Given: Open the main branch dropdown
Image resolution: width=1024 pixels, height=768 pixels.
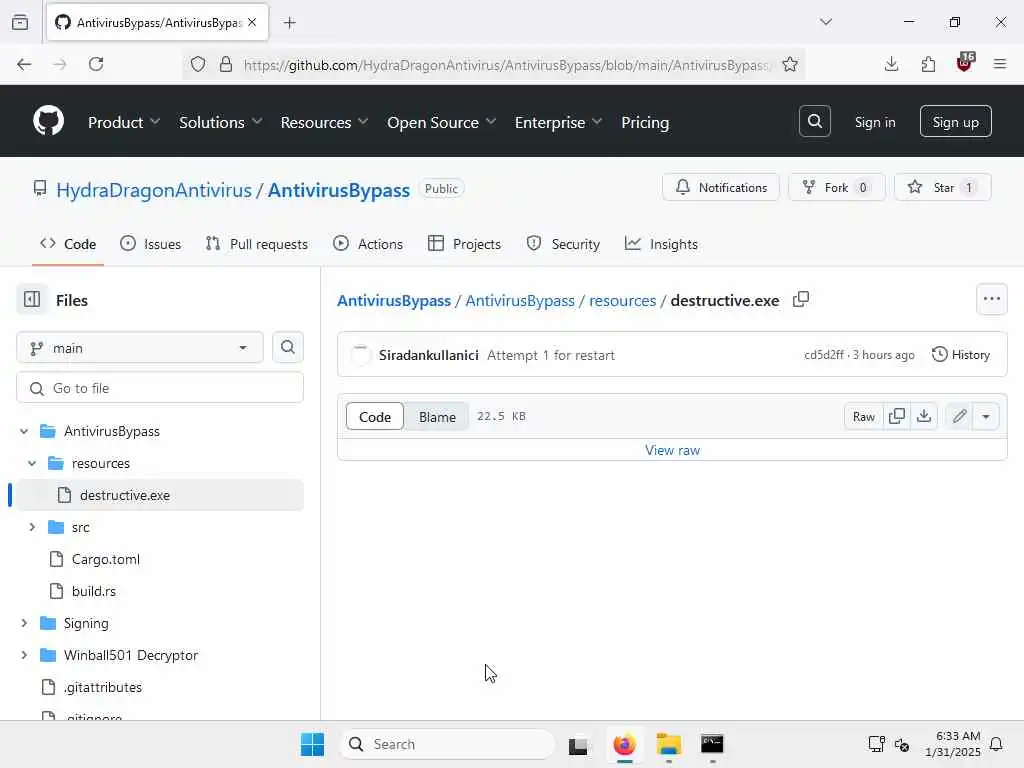Looking at the screenshot, I should pos(140,347).
